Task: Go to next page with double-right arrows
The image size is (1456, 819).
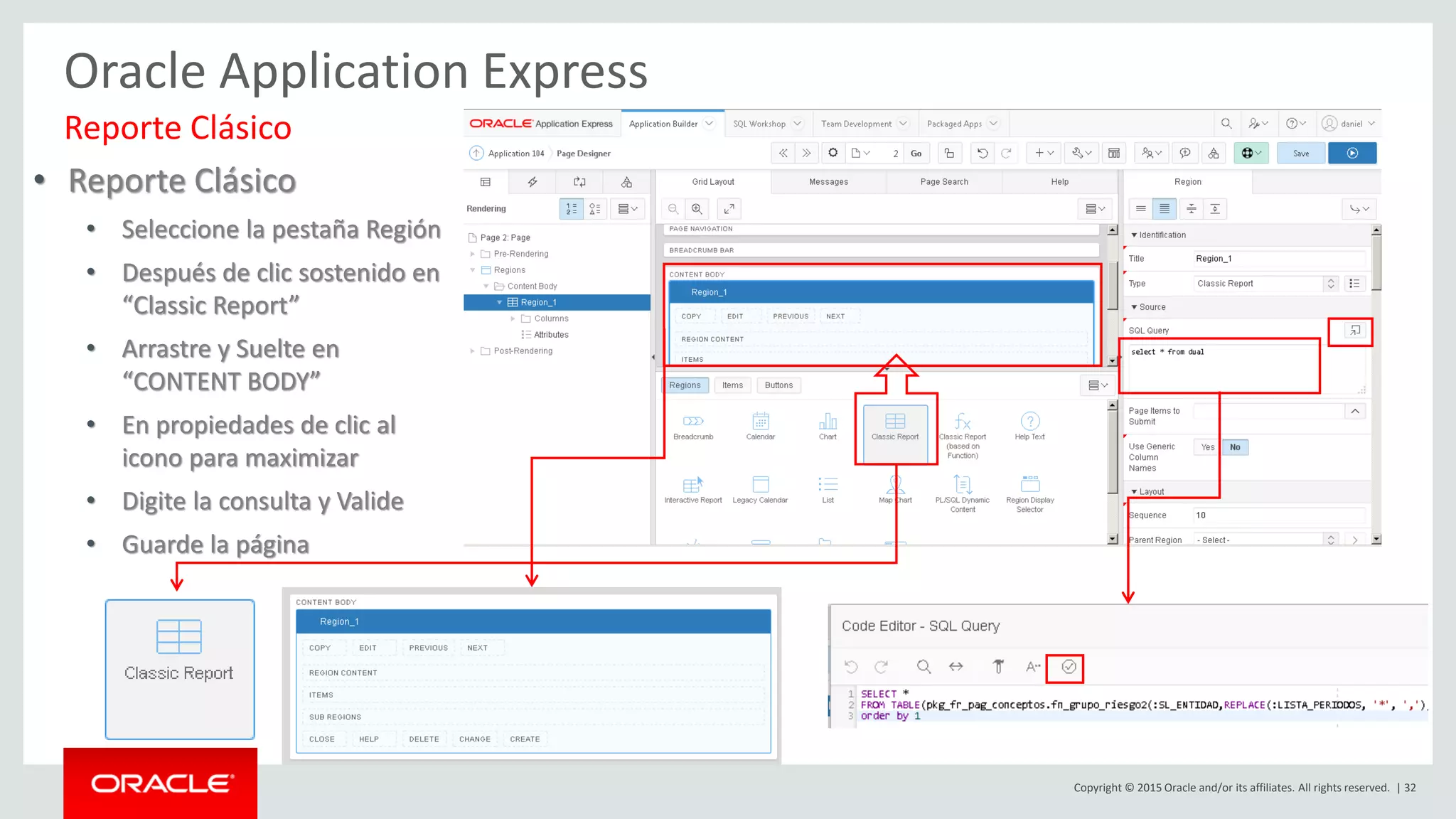Action: 806,153
